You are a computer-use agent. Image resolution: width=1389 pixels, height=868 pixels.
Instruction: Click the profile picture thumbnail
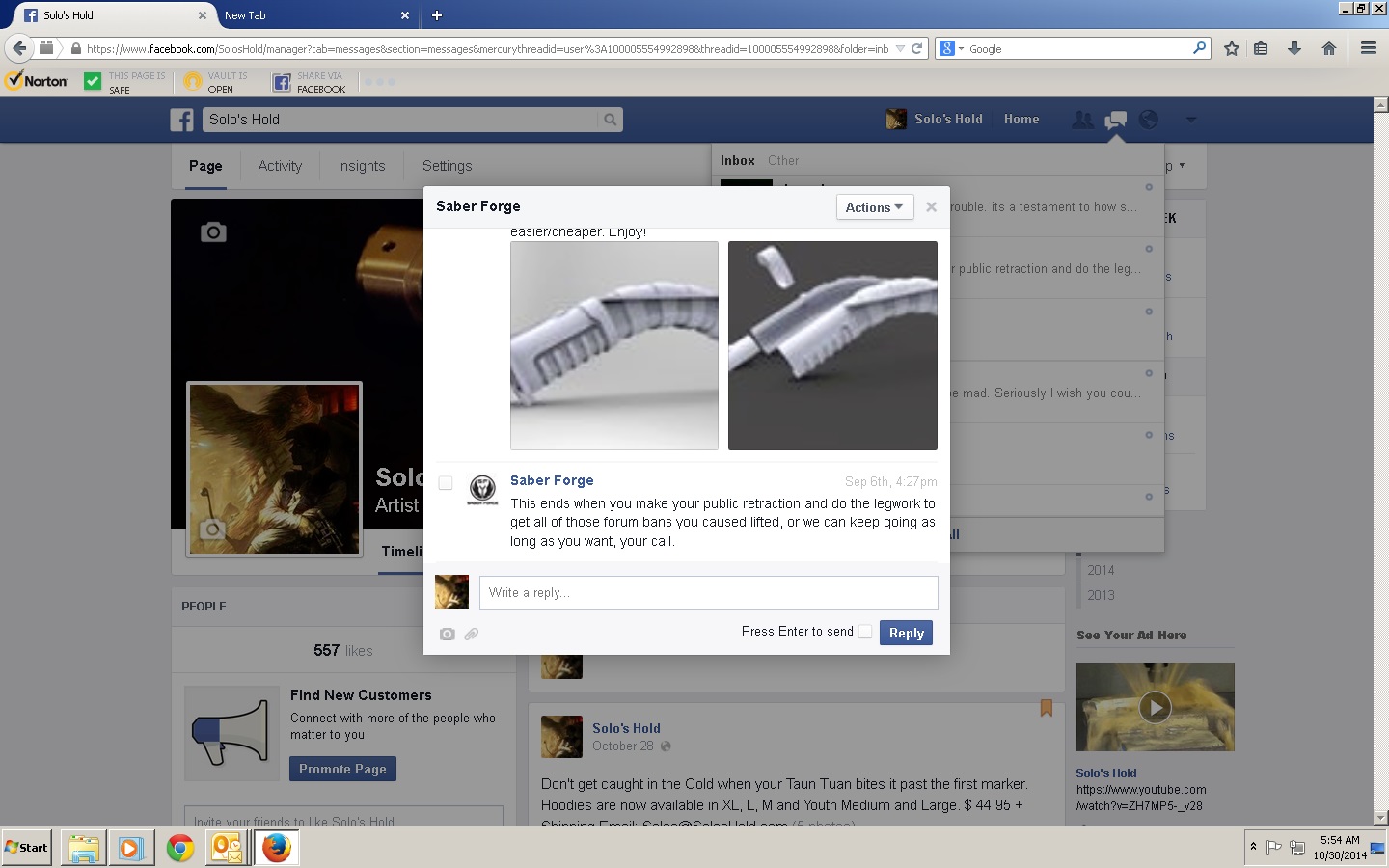[275, 469]
